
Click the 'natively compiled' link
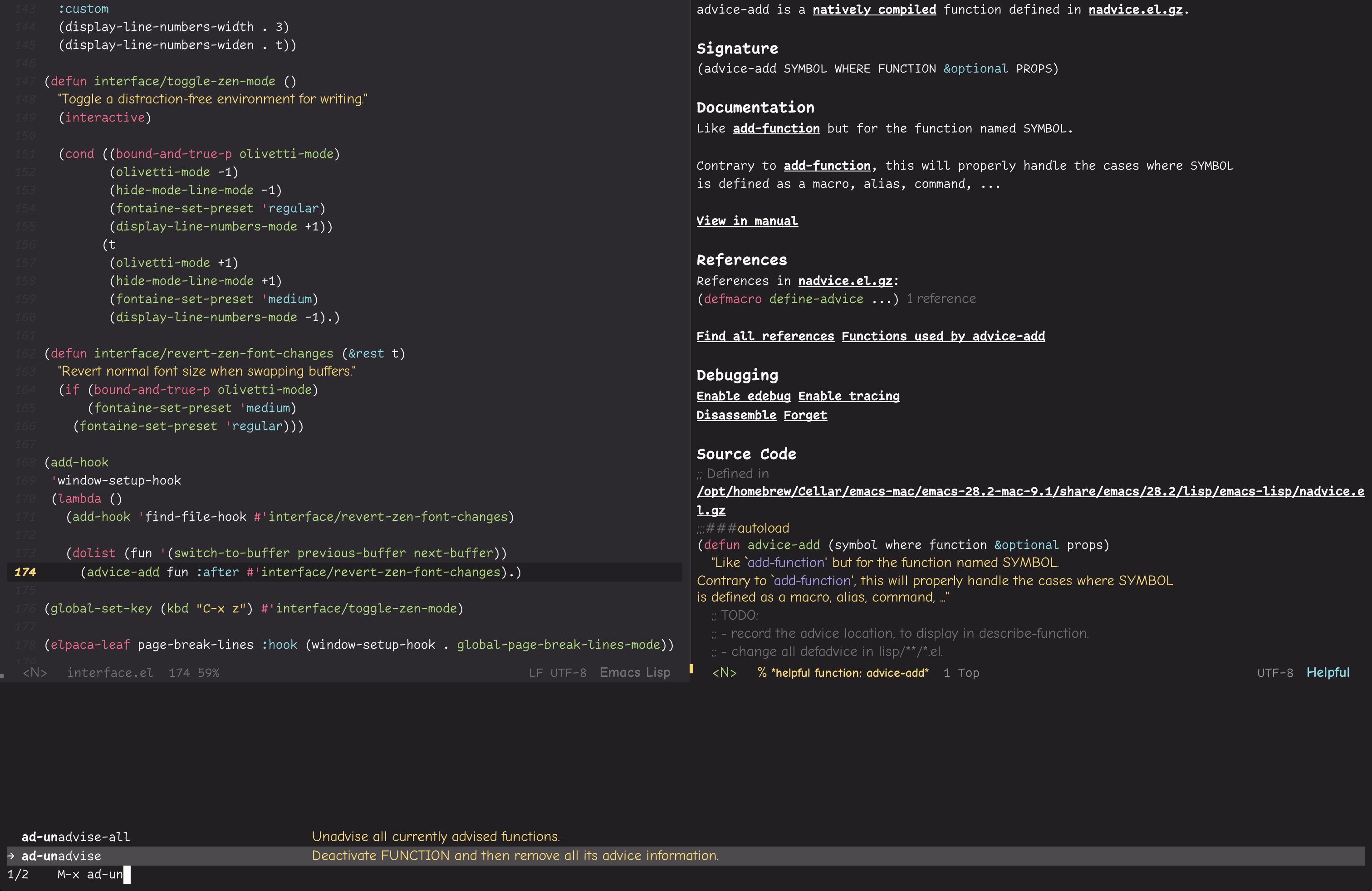click(874, 10)
